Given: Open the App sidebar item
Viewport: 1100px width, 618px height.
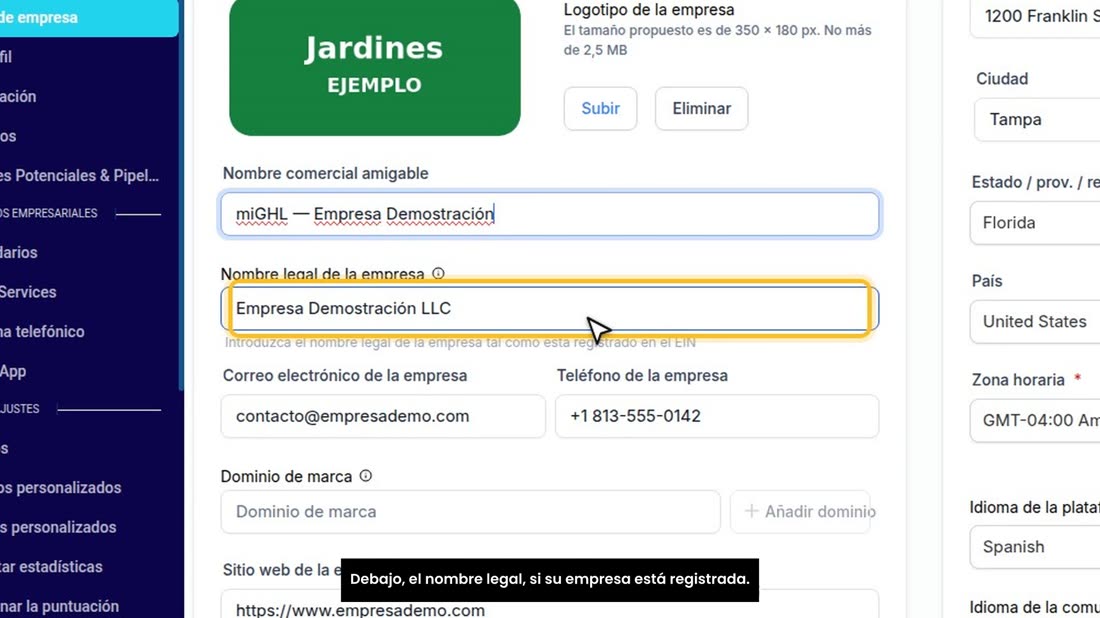Looking at the screenshot, I should point(13,371).
